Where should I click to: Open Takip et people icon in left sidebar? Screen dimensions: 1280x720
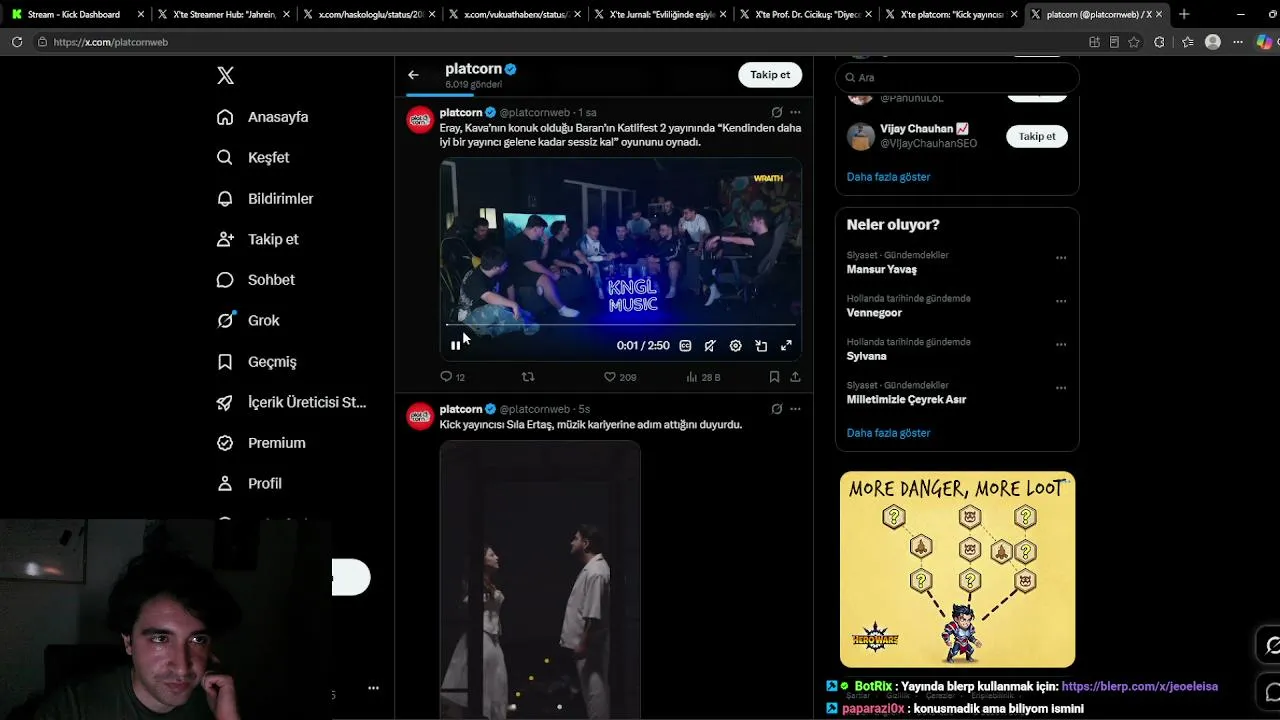tap(225, 239)
